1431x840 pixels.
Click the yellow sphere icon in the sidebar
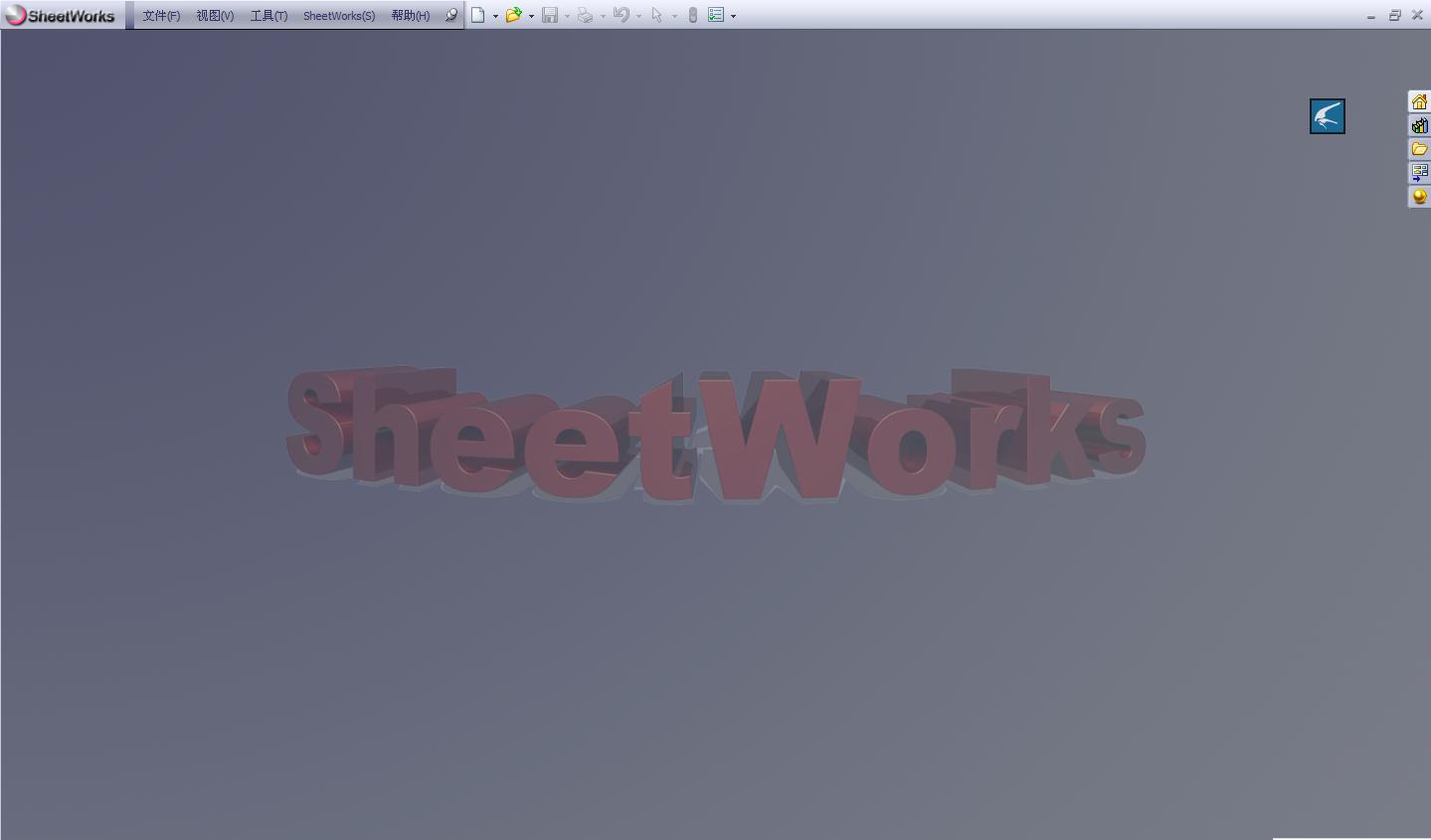point(1419,196)
